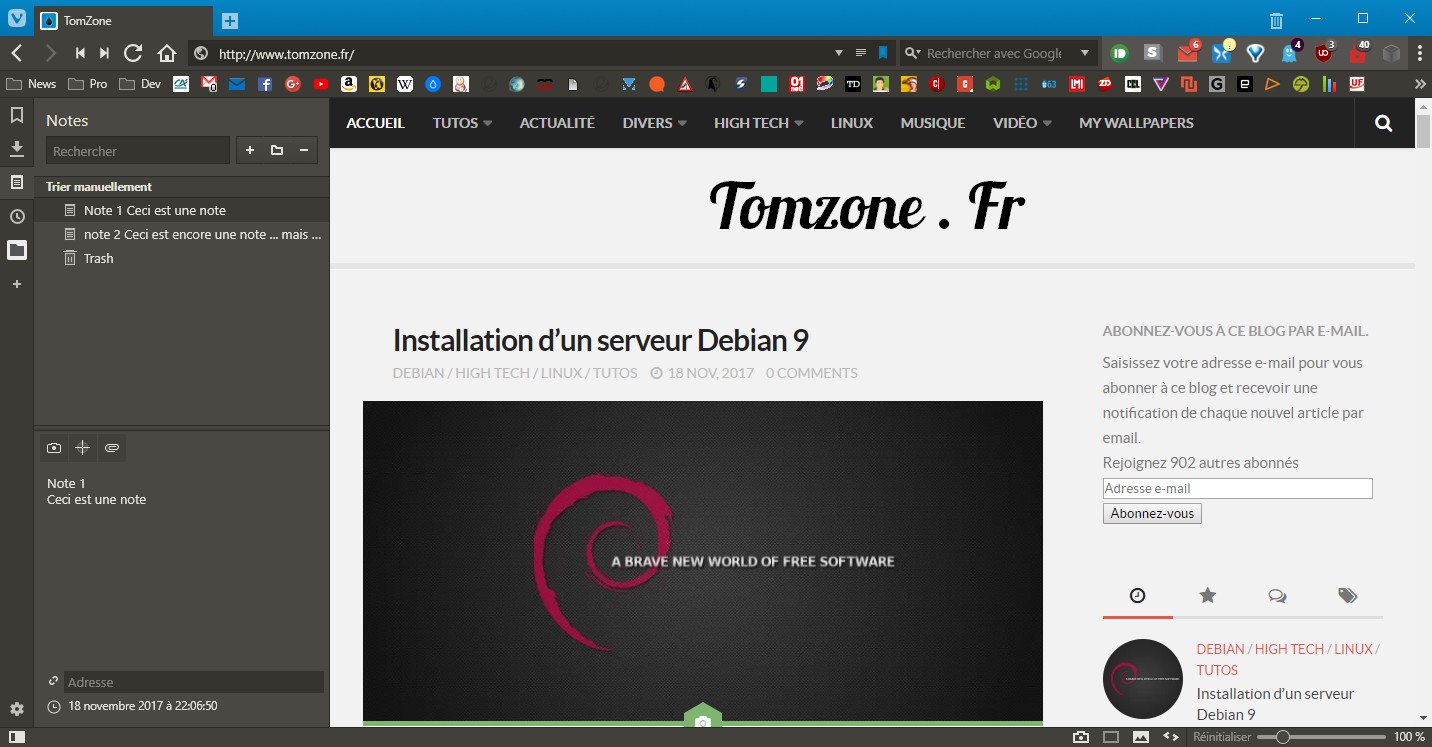Click the email address field

coord(1238,488)
